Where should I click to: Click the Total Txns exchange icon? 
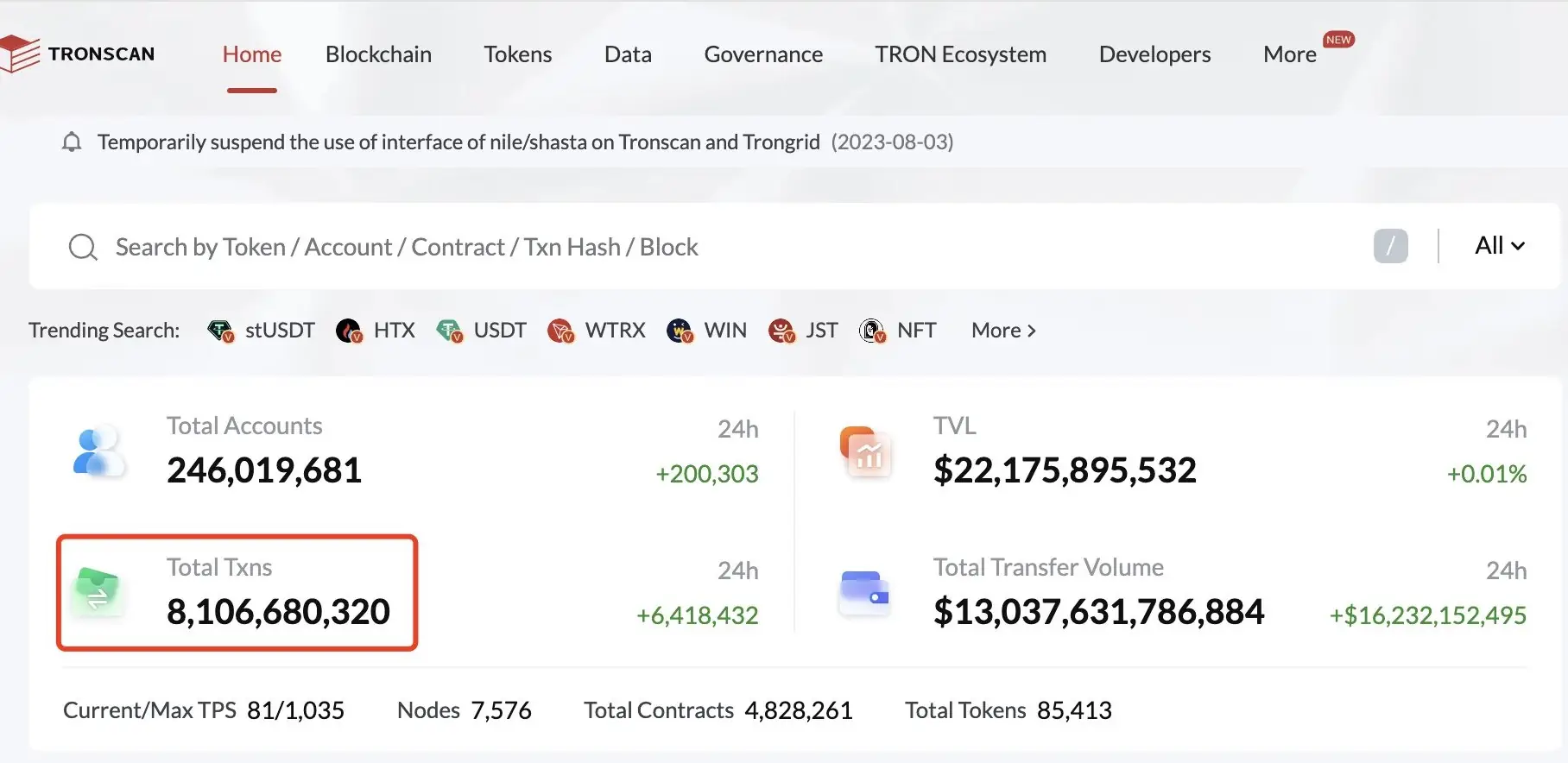tap(98, 592)
